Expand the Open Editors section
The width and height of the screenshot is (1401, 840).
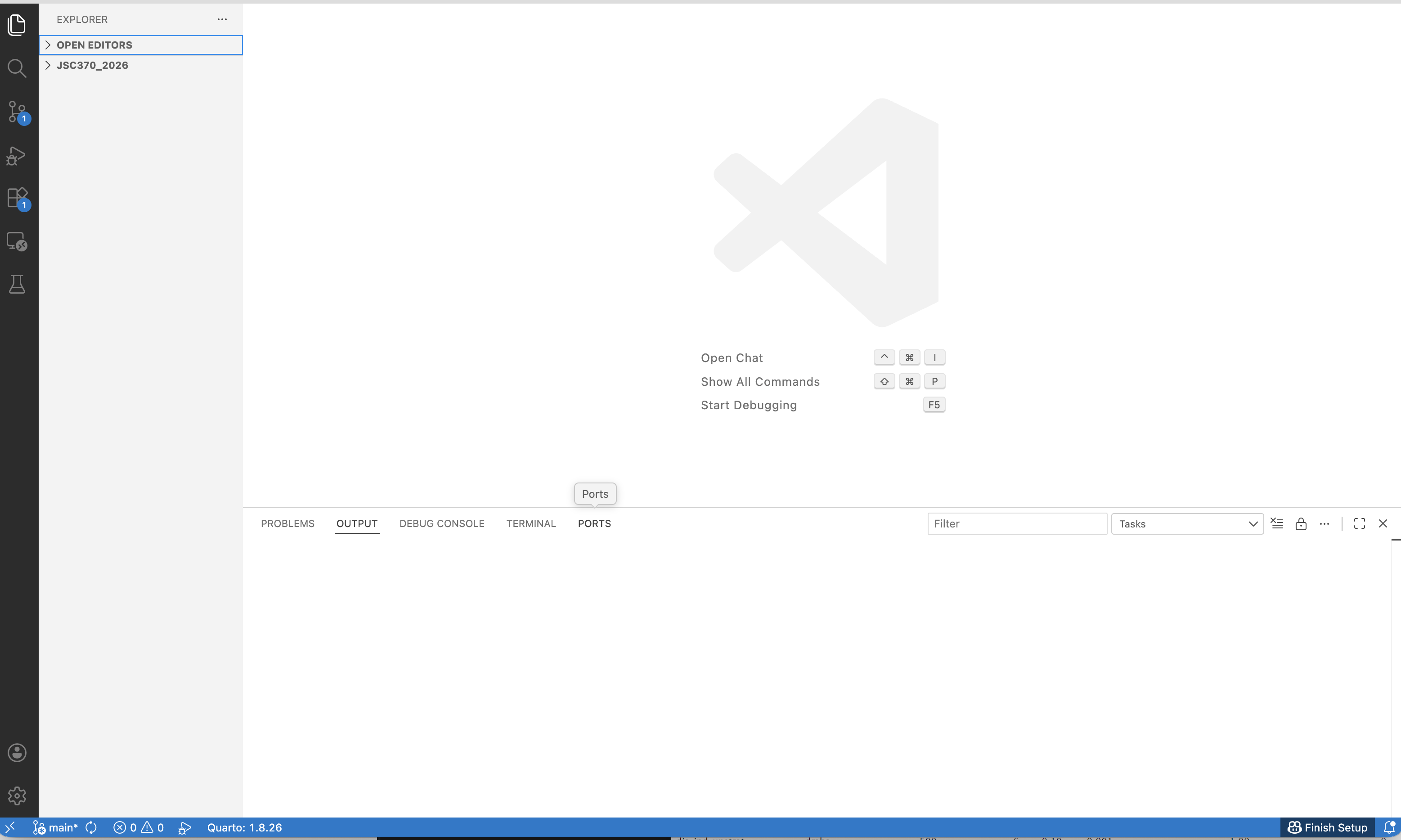94,45
